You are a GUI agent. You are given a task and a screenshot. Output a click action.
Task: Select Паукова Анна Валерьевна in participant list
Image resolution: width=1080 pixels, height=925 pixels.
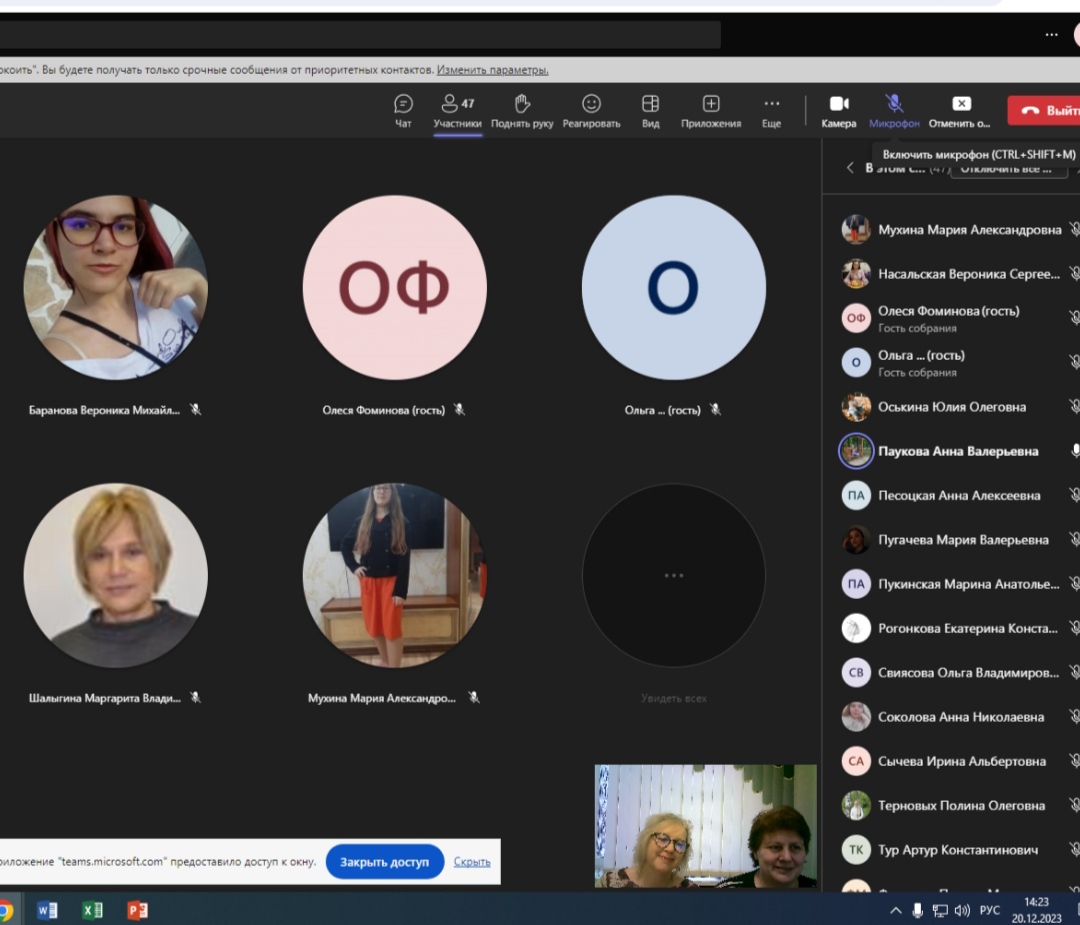coord(957,451)
